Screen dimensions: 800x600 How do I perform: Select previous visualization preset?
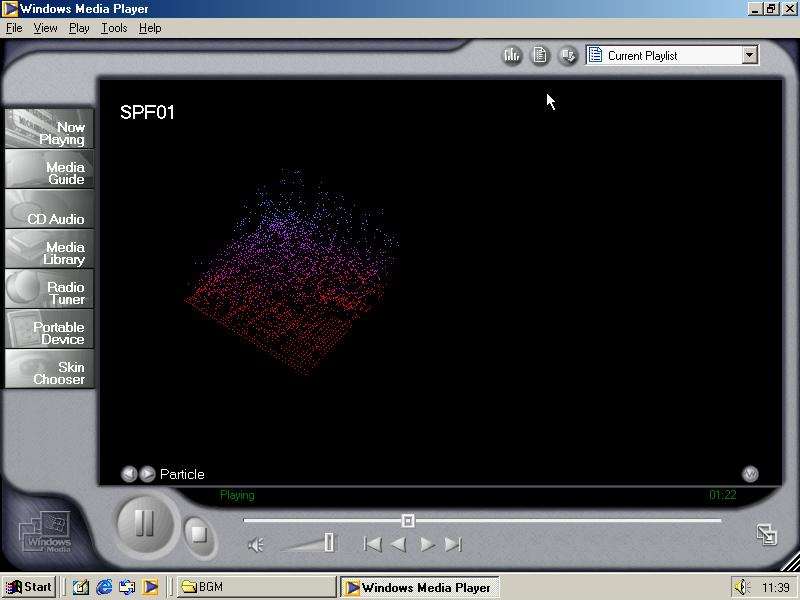point(129,474)
